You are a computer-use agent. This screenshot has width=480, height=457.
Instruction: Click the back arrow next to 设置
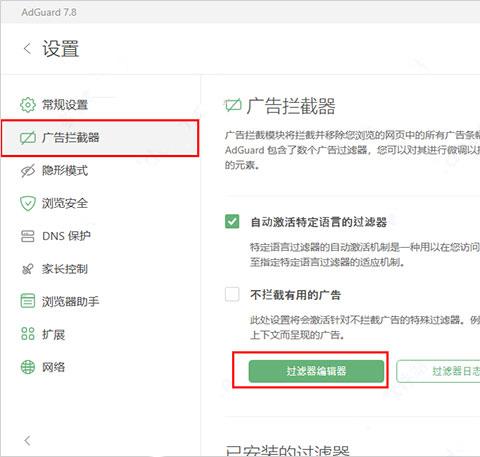tap(27, 49)
